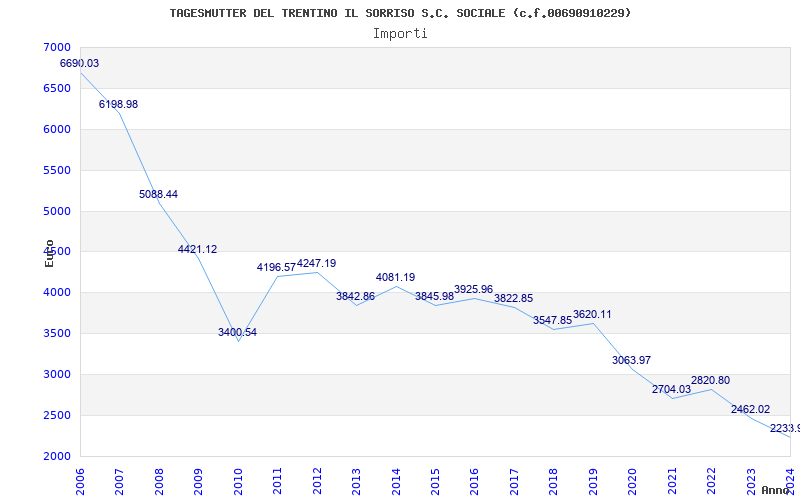Screen dimensions: 800x500
Task: Click the data label 3547.85
Action: point(553,320)
